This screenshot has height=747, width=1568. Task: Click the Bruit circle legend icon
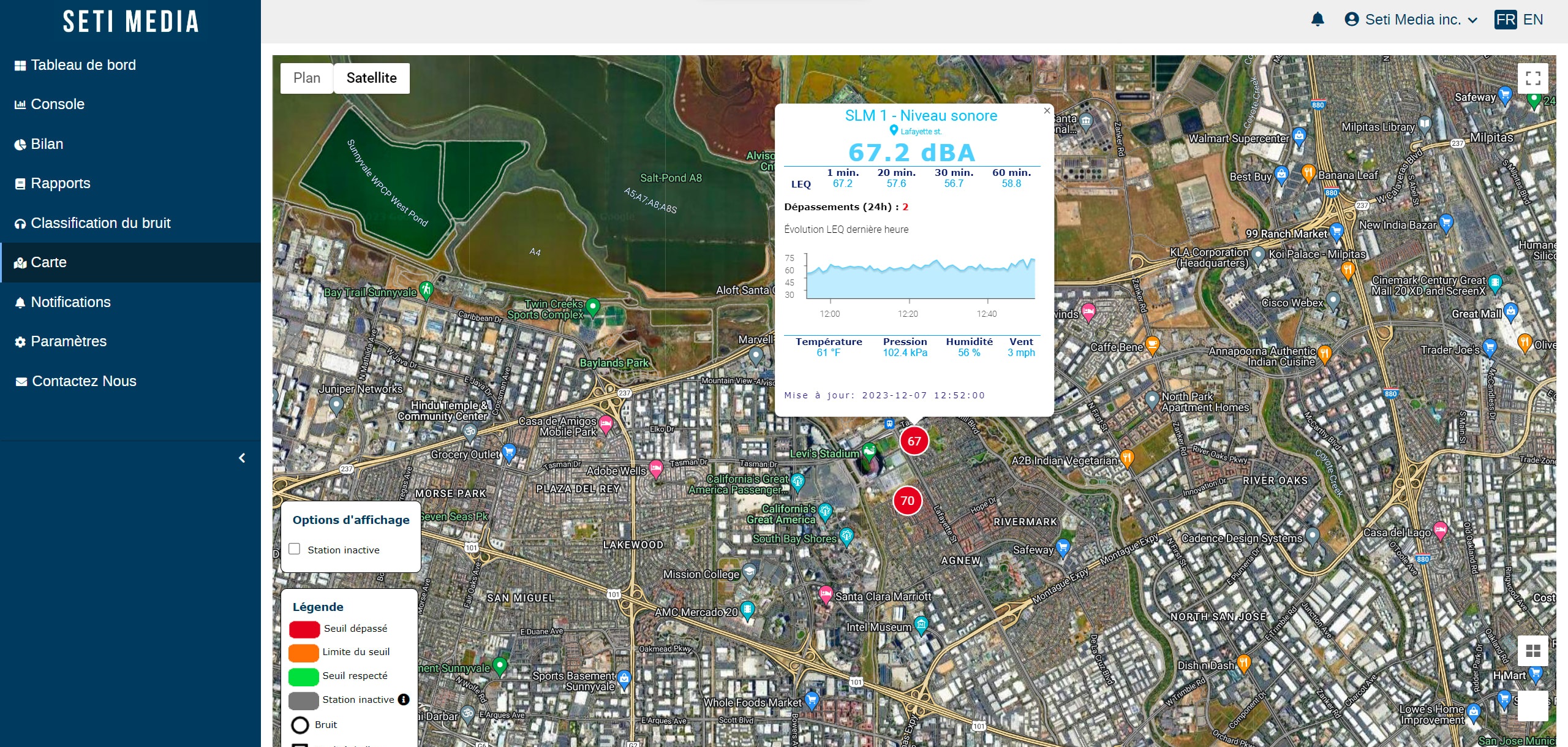[x=300, y=725]
